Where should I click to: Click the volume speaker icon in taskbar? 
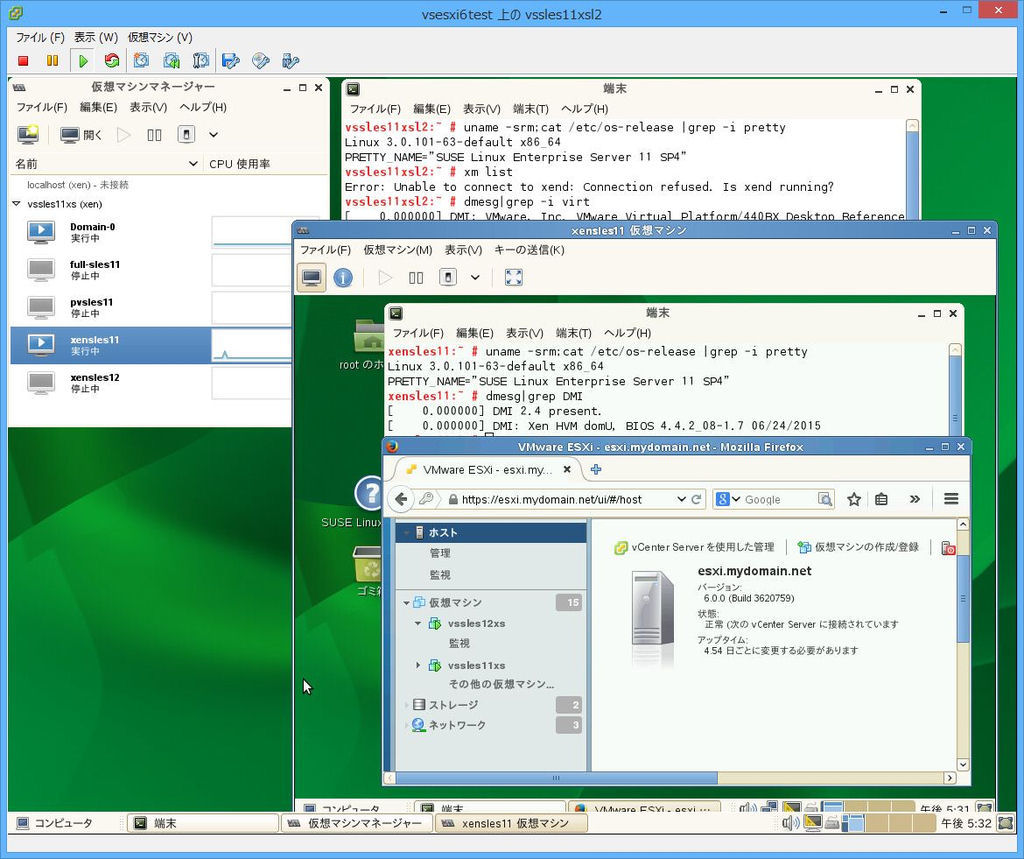(x=791, y=824)
